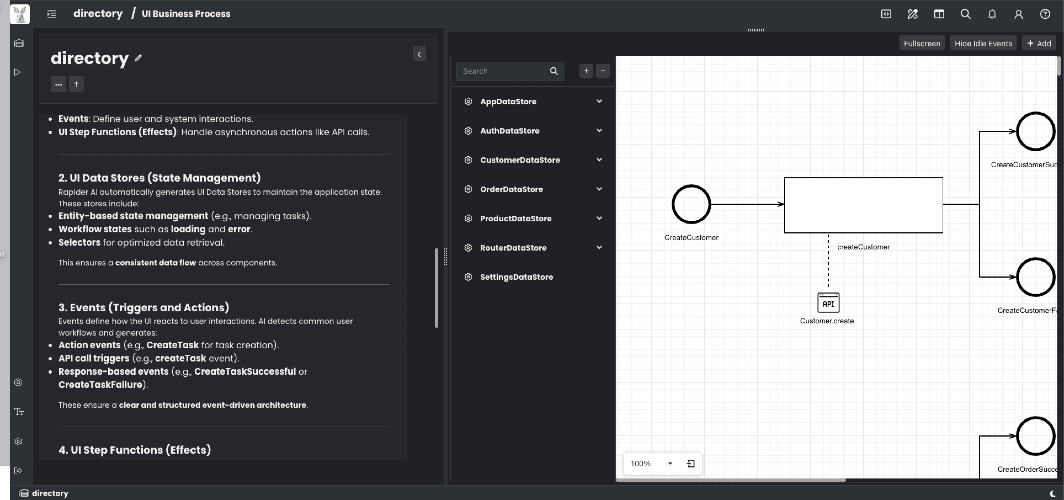Expand RouterDataStore chevron

click(599, 248)
